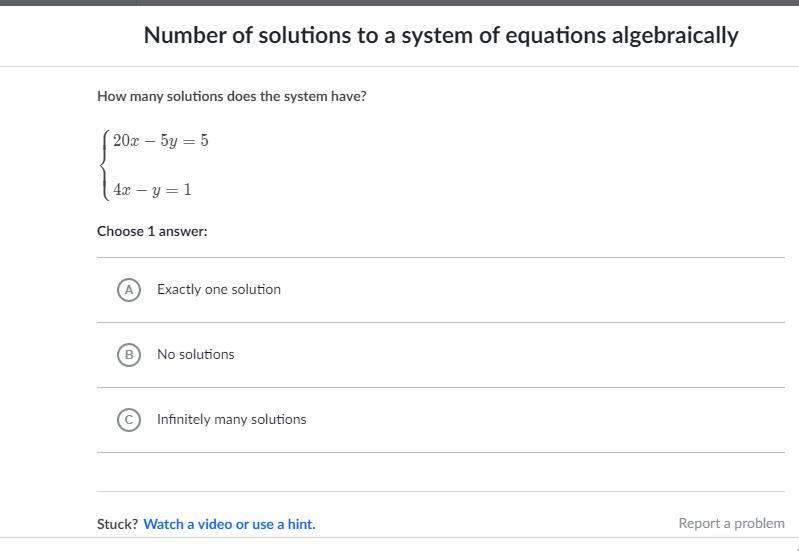Viewport: 799px width, 551px height.
Task: Click the "Choose 1 answer:" label
Action: (x=152, y=231)
